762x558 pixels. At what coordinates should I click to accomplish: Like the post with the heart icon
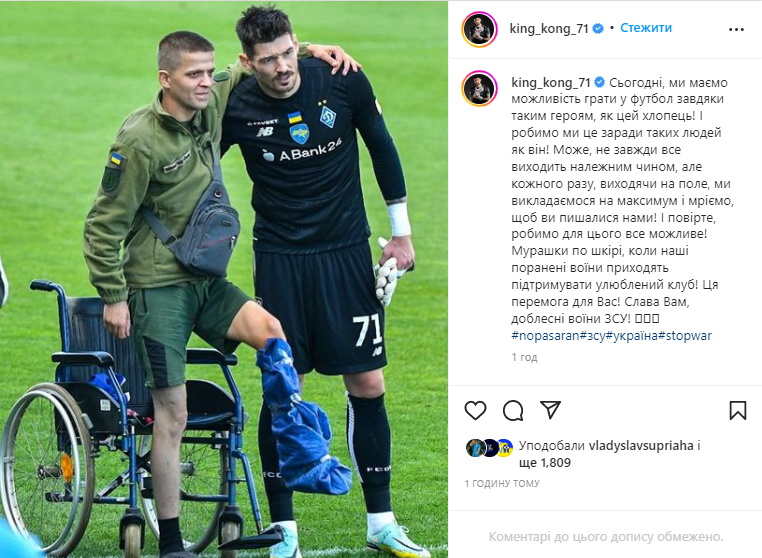pos(475,411)
